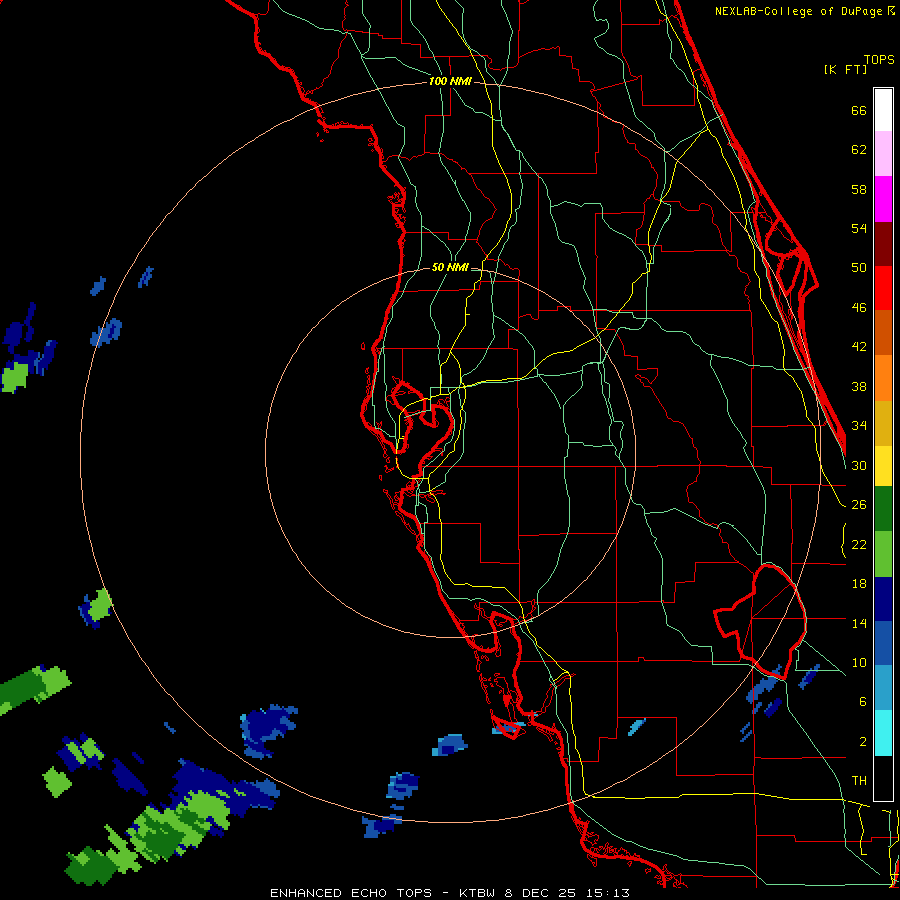Click the dark green legend swatch
The width and height of the screenshot is (900, 900).
pos(883,509)
